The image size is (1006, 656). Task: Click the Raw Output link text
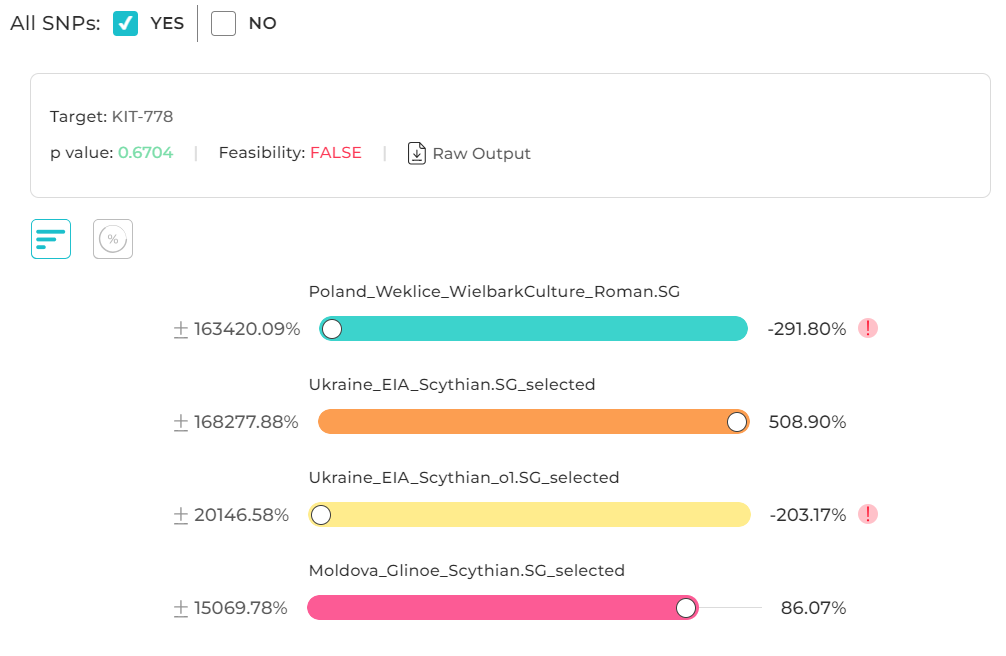coord(481,153)
